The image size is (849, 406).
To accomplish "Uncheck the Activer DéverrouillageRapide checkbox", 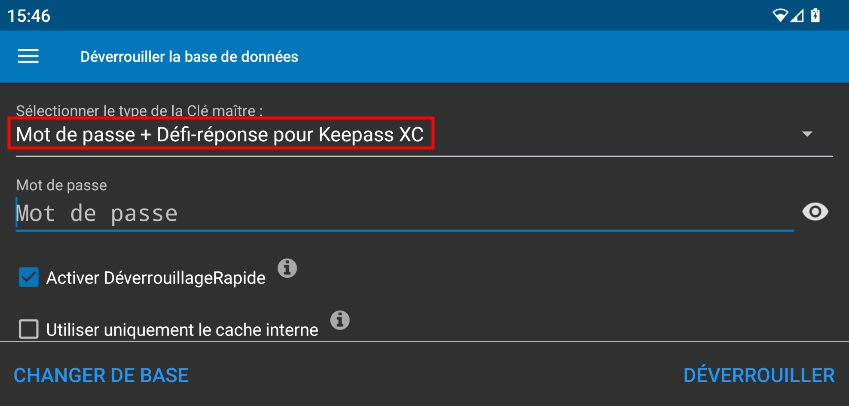I will point(29,278).
